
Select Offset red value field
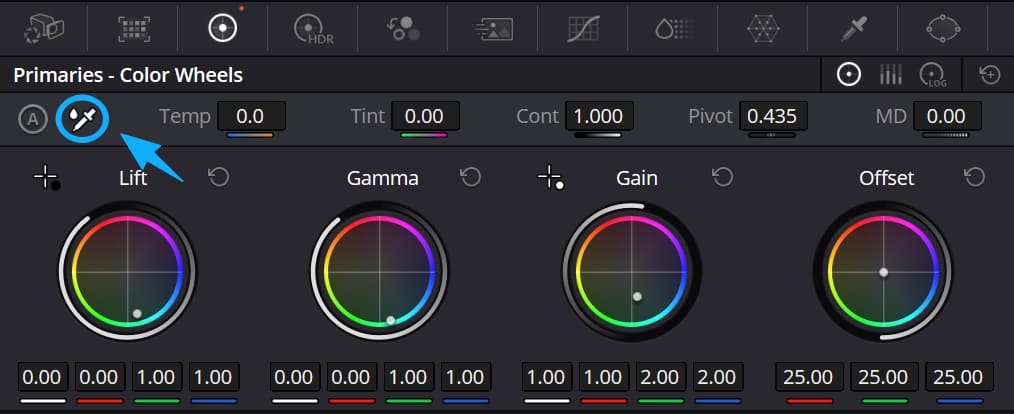808,377
